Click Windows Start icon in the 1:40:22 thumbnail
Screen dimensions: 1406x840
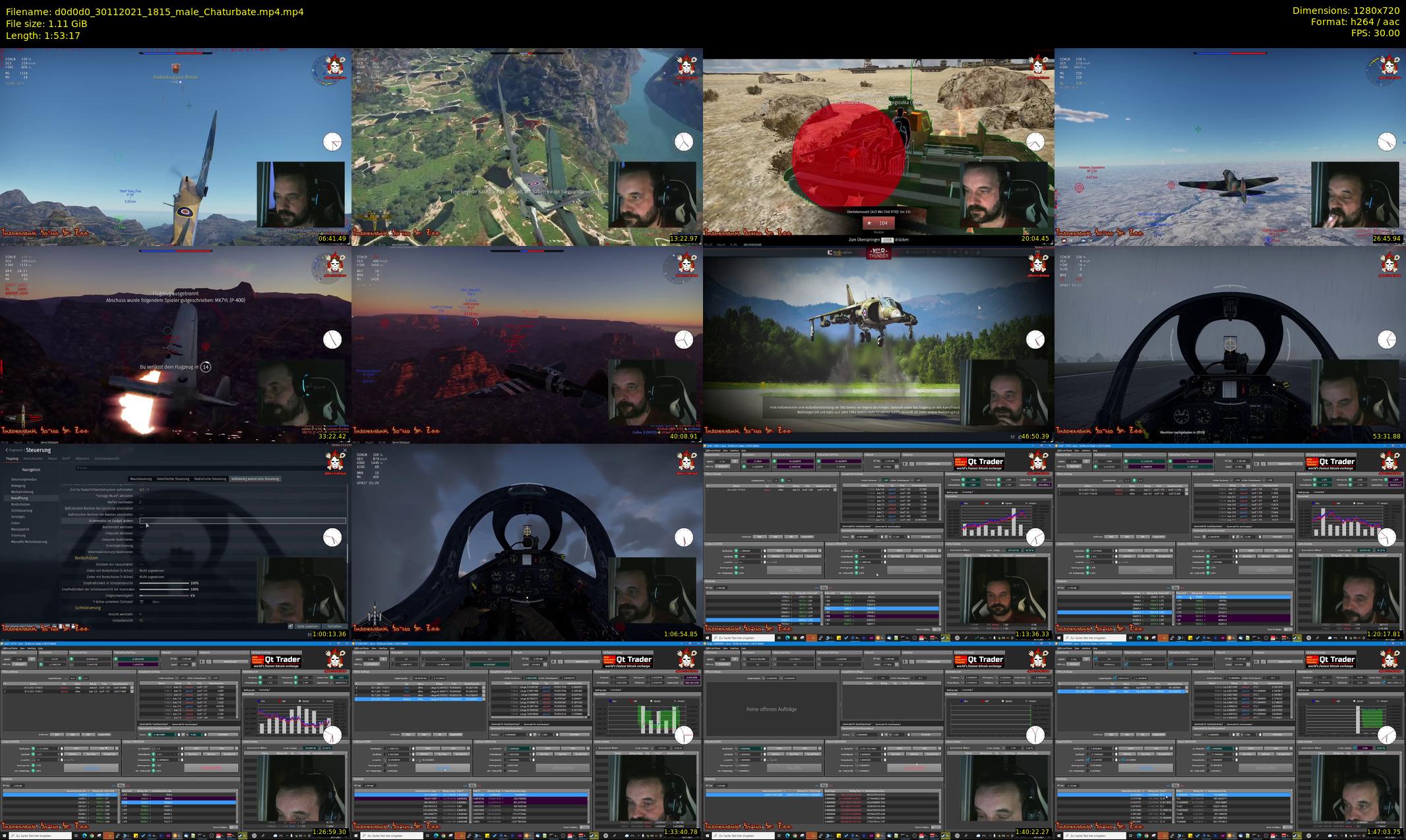(708, 836)
